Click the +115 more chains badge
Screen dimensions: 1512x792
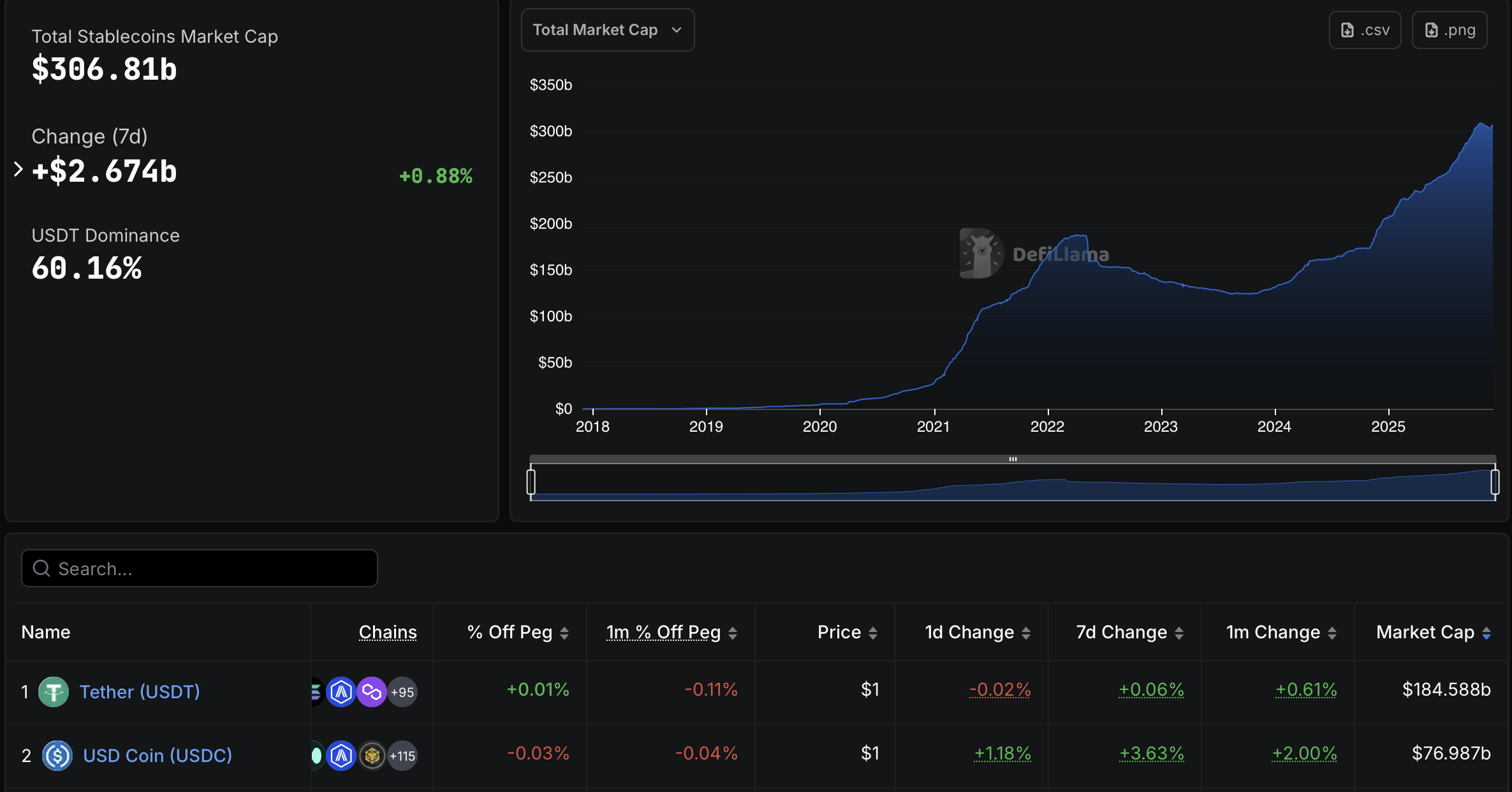point(402,756)
